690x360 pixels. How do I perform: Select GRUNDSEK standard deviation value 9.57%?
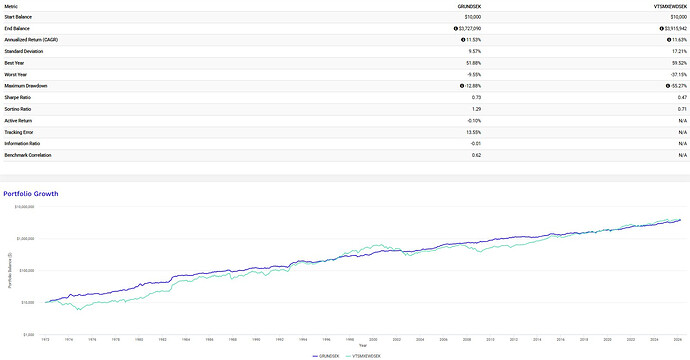475,51
